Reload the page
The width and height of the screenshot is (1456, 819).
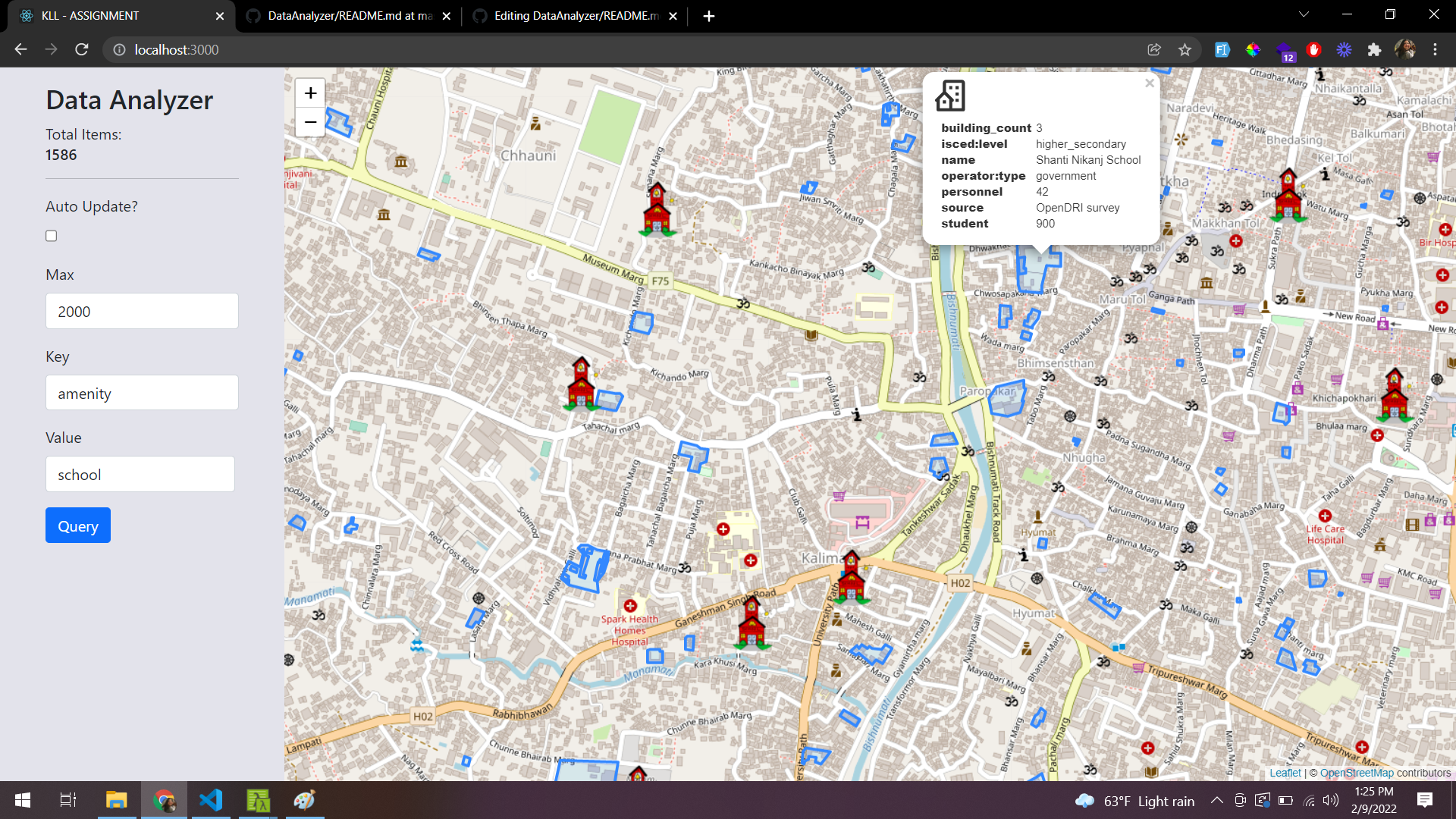coord(82,49)
